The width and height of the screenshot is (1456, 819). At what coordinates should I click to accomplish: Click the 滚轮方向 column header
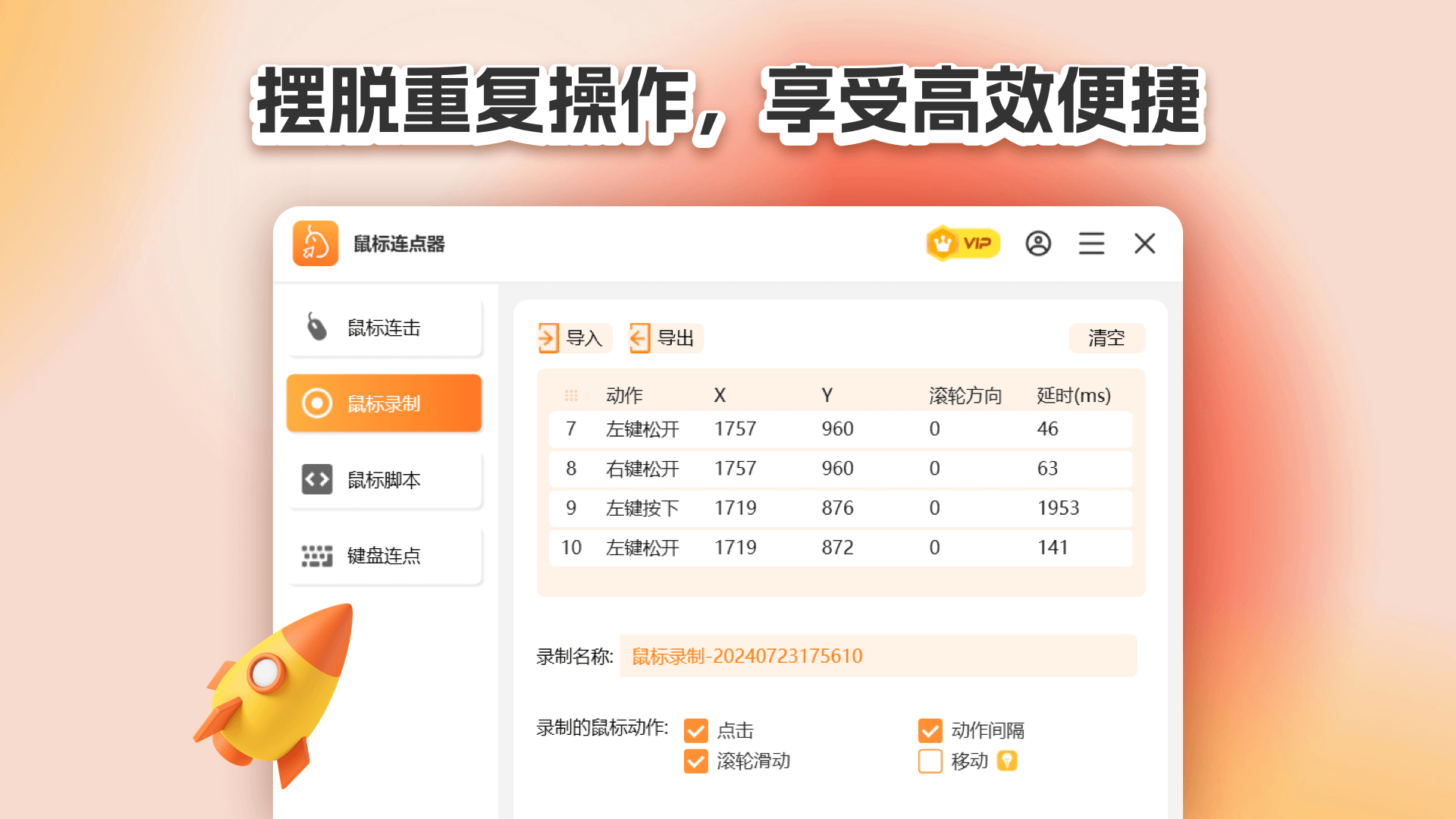965,395
